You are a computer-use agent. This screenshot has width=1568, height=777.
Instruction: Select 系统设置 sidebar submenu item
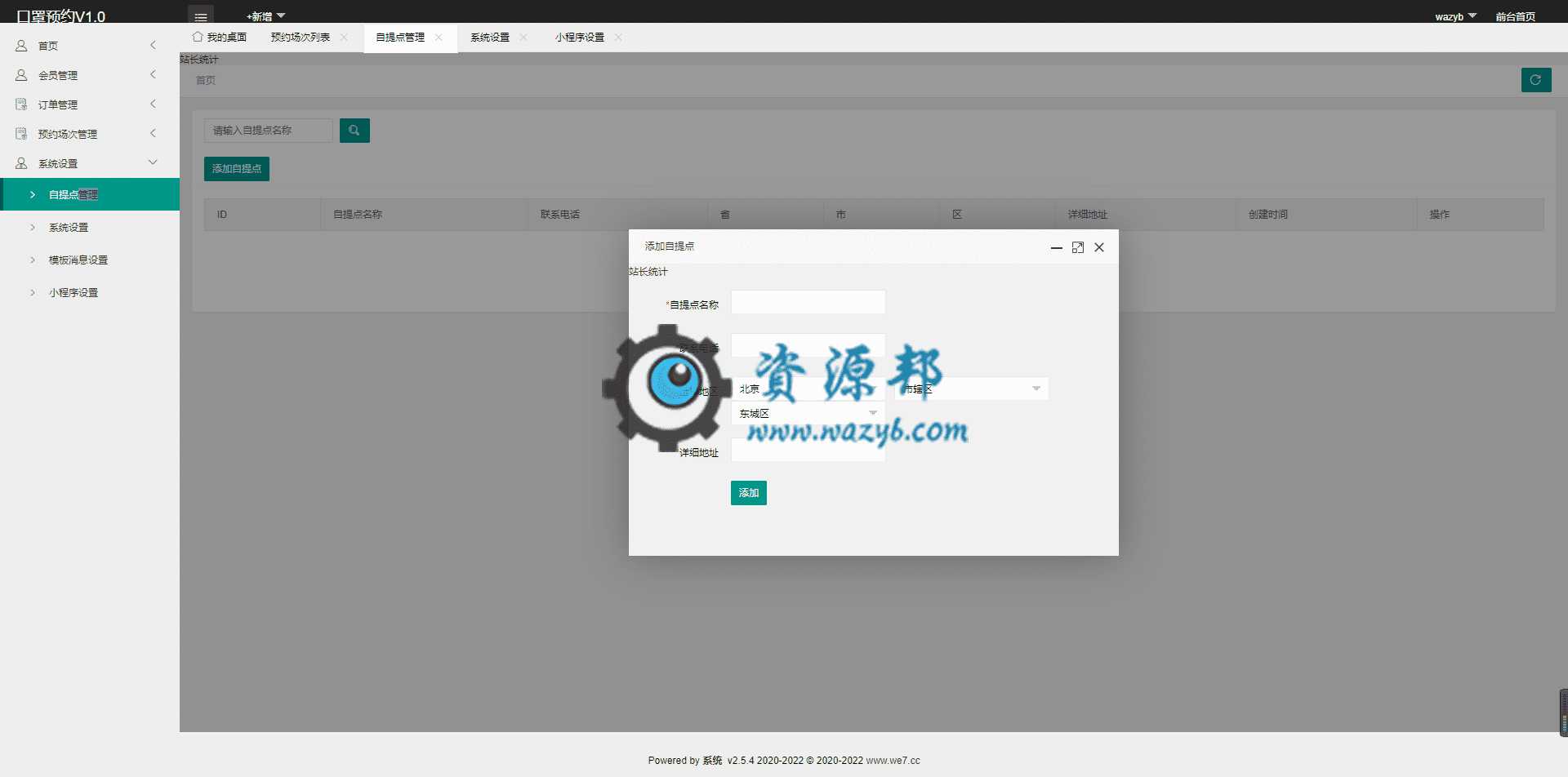(90, 227)
